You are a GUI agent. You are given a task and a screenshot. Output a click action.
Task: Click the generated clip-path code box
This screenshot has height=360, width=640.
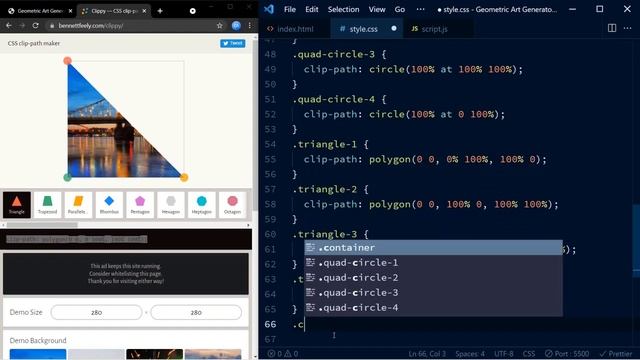click(x=127, y=239)
